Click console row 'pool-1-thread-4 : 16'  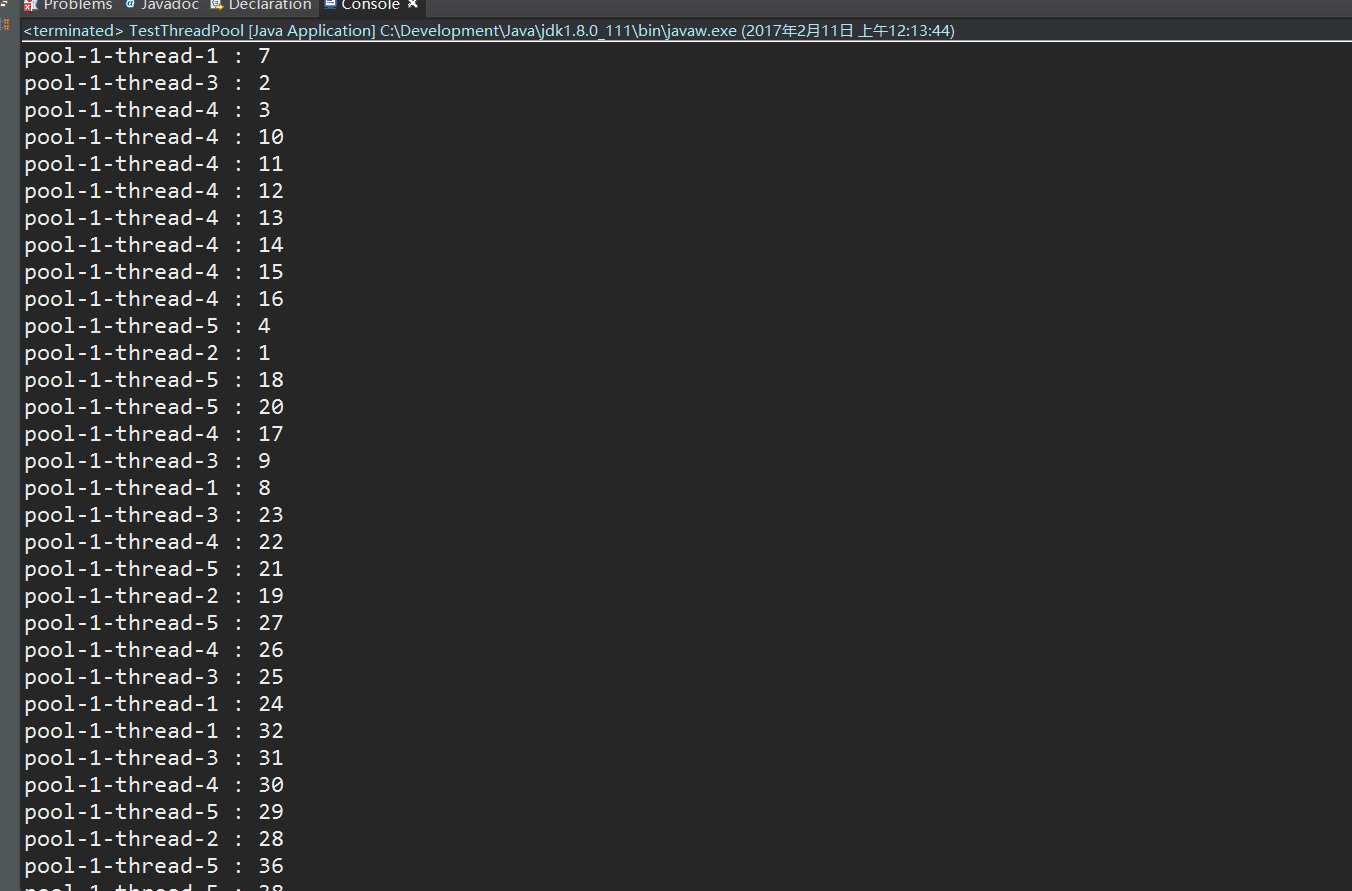tap(154, 299)
